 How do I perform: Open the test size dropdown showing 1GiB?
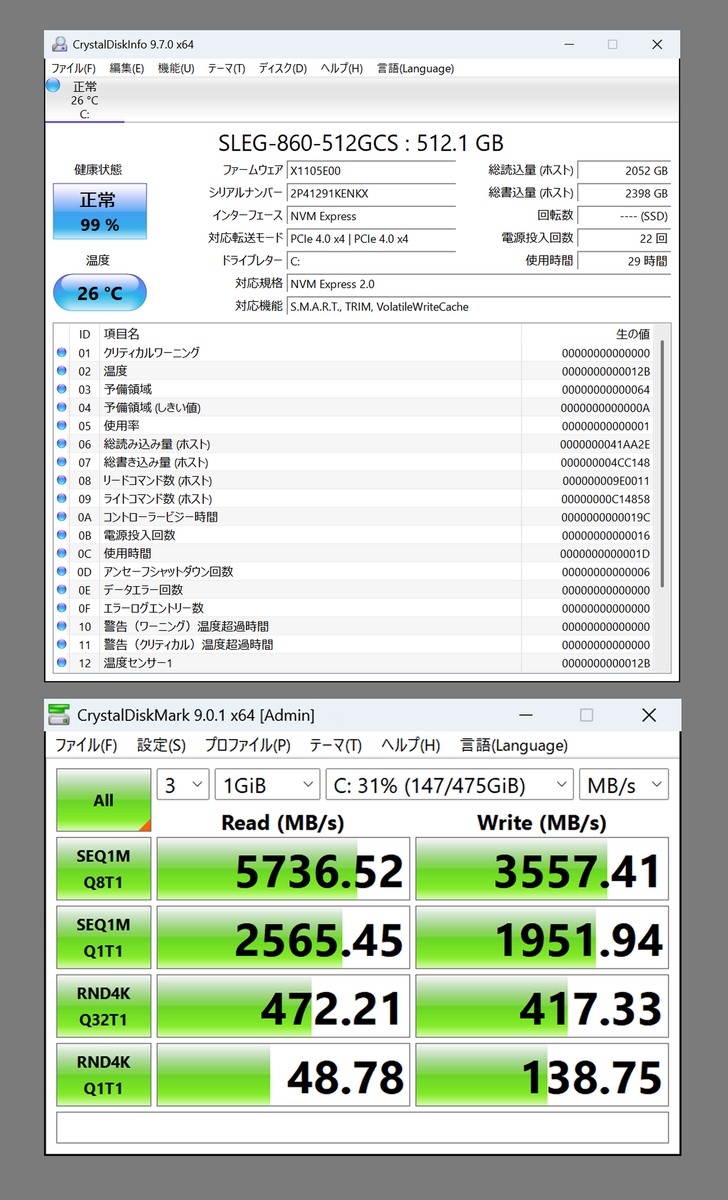pos(267,785)
